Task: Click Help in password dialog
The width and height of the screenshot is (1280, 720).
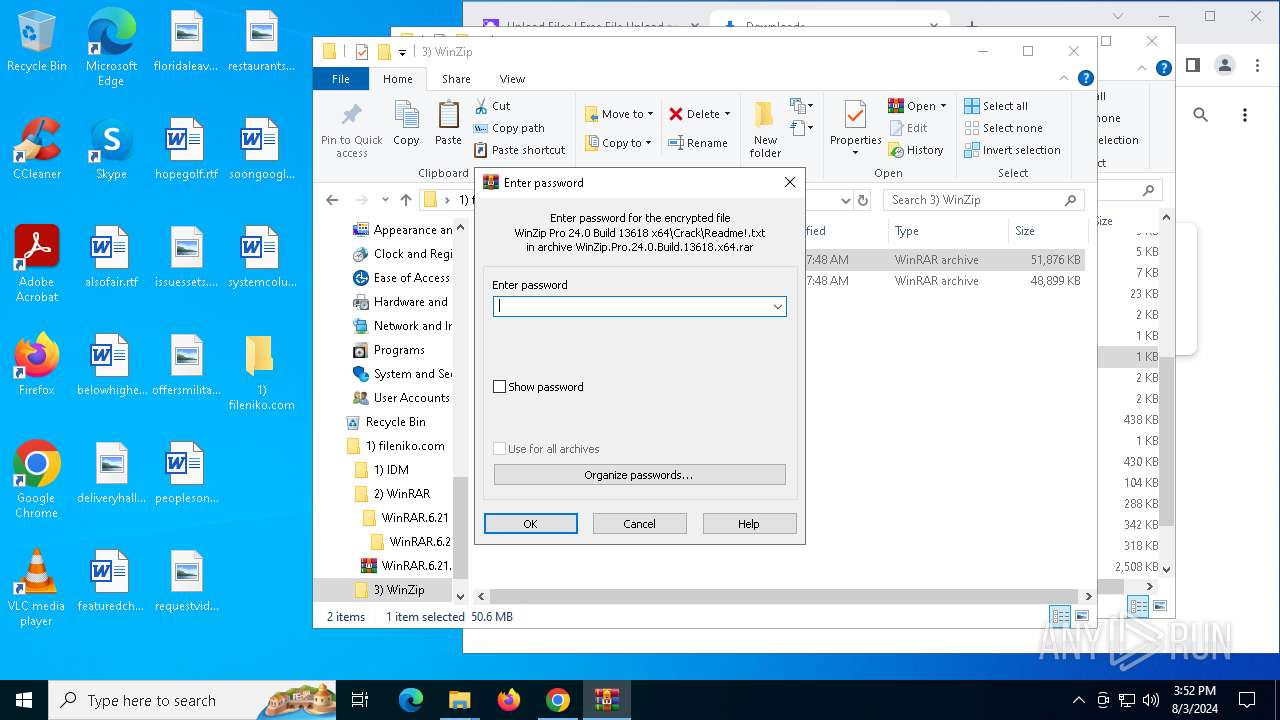Action: tap(749, 524)
